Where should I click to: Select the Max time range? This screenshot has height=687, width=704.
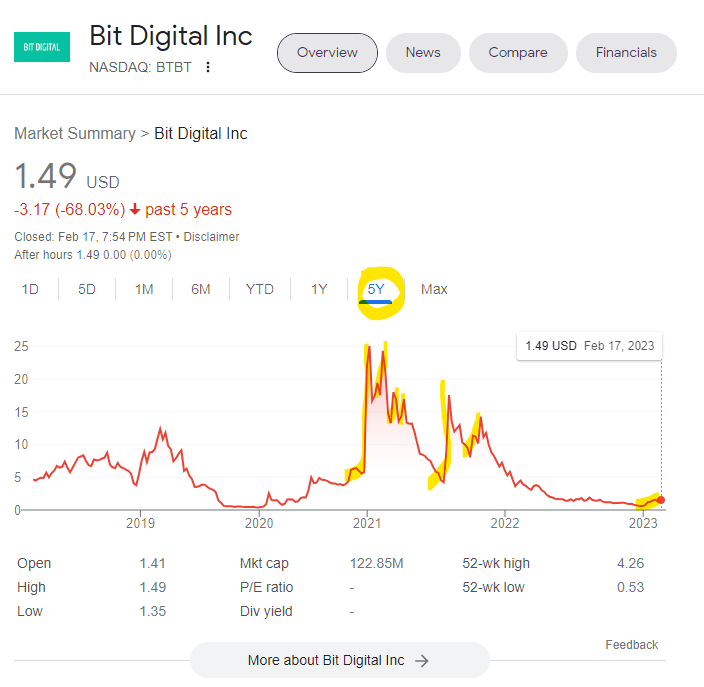434,289
